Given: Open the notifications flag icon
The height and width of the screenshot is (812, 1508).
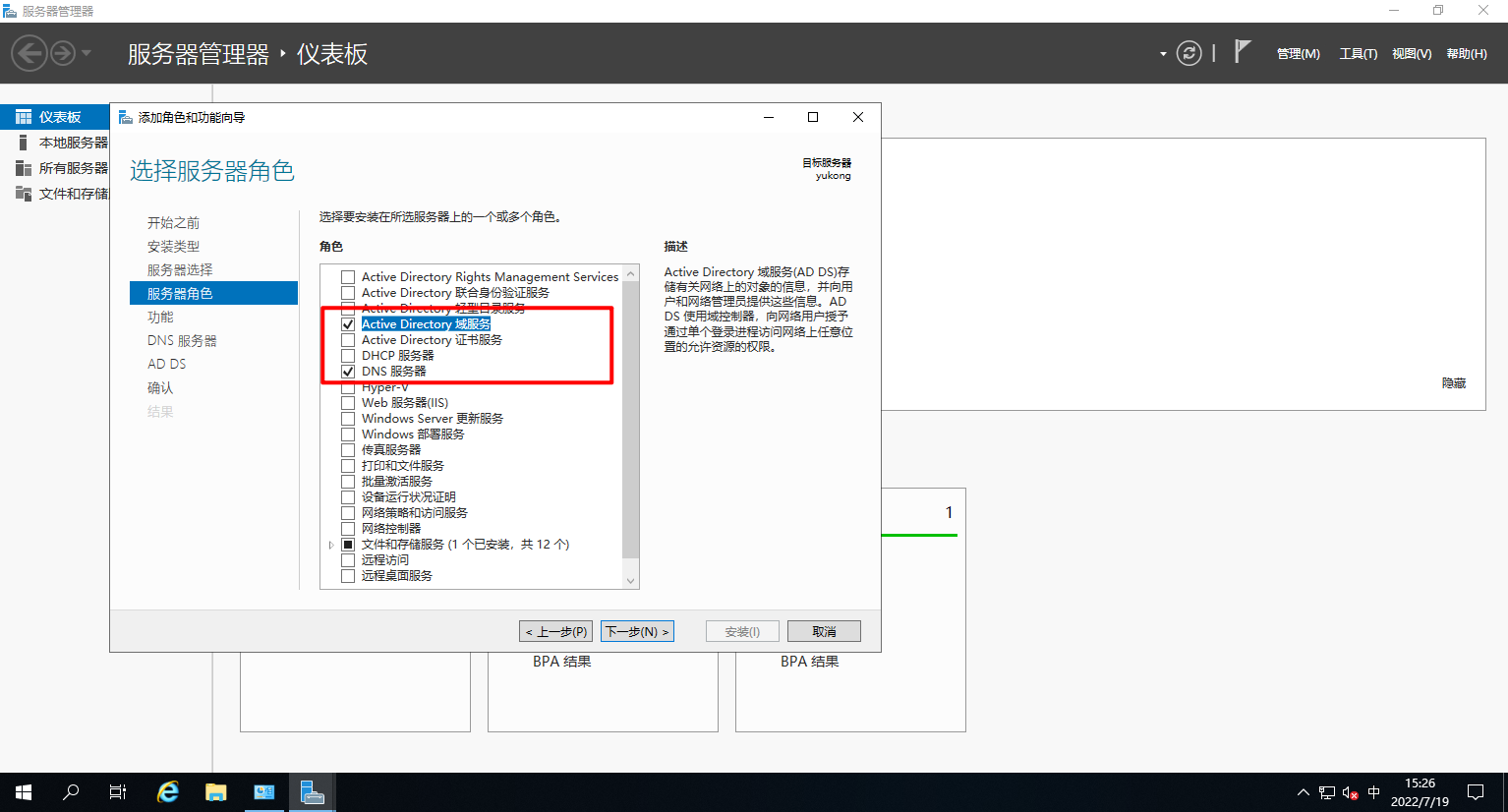Looking at the screenshot, I should tap(1243, 51).
